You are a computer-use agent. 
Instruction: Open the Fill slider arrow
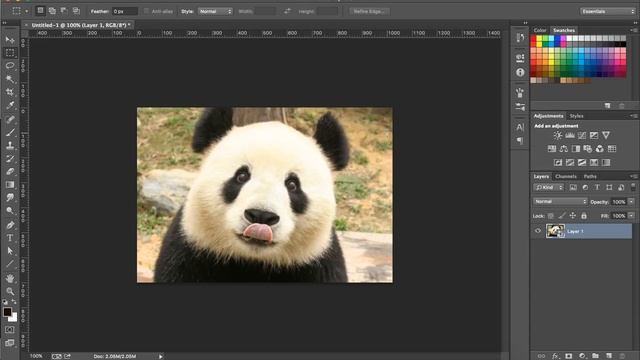(x=631, y=216)
